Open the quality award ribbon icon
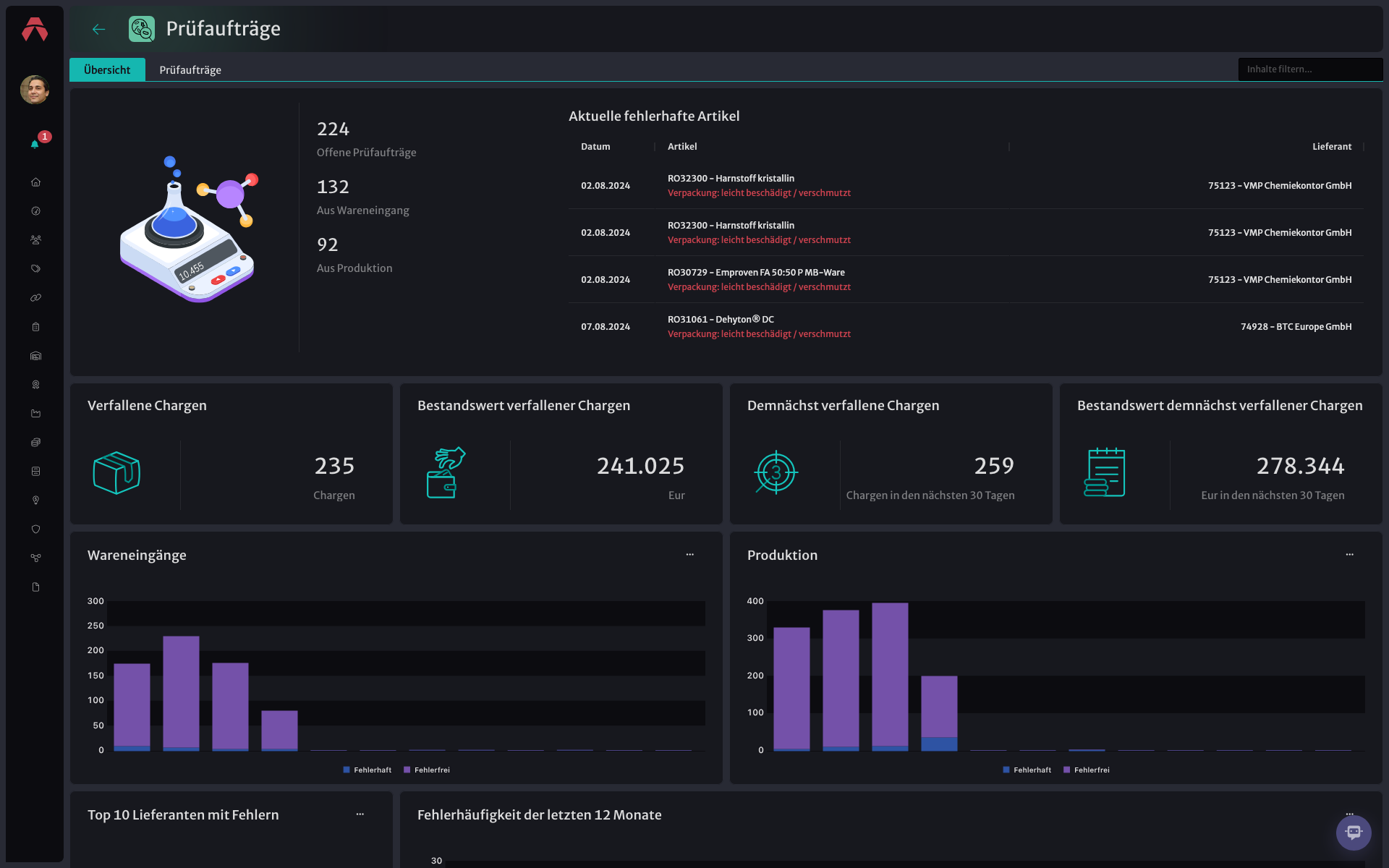Image resolution: width=1389 pixels, height=868 pixels. click(35, 385)
